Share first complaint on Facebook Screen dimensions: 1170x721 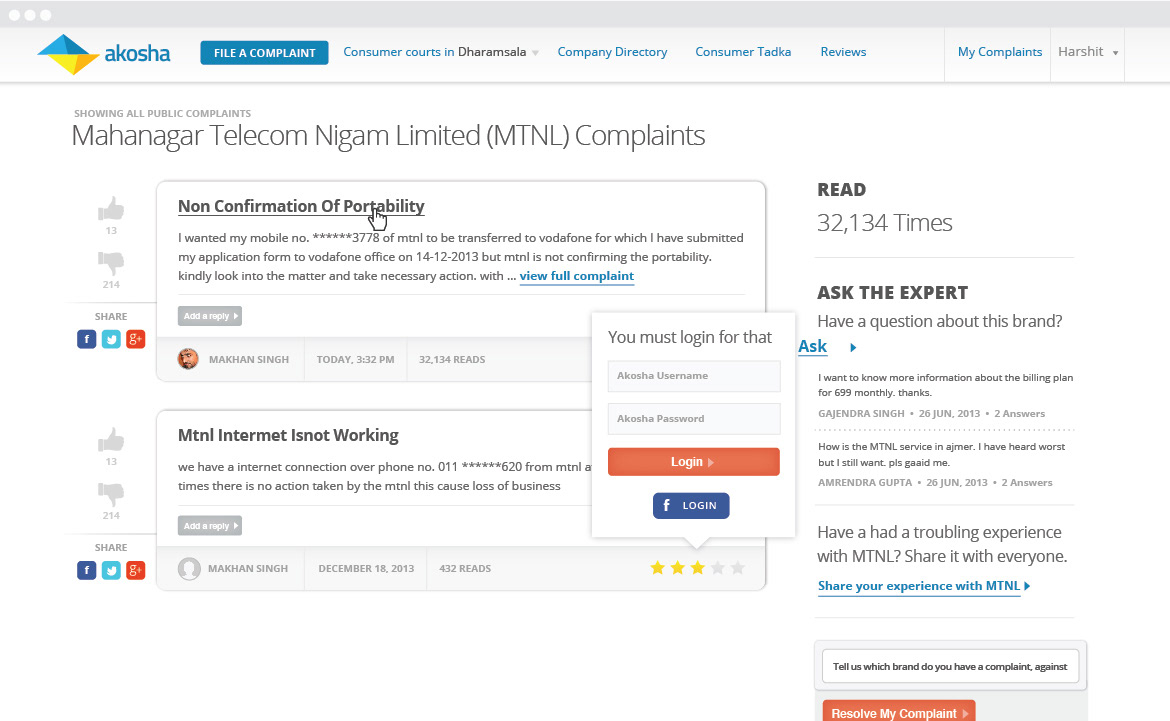coord(87,339)
